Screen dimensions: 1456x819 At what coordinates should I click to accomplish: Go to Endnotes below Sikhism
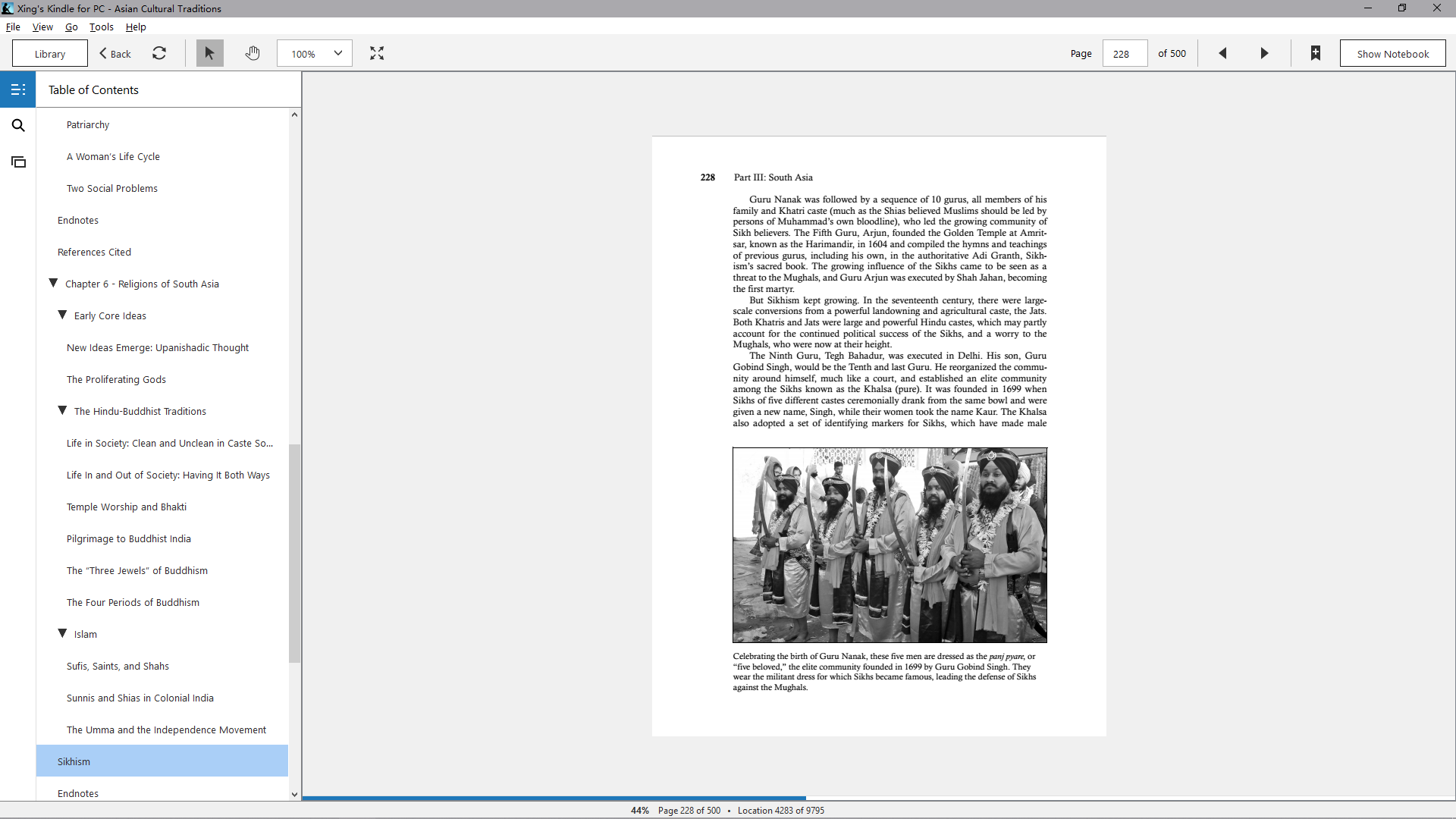tap(78, 793)
